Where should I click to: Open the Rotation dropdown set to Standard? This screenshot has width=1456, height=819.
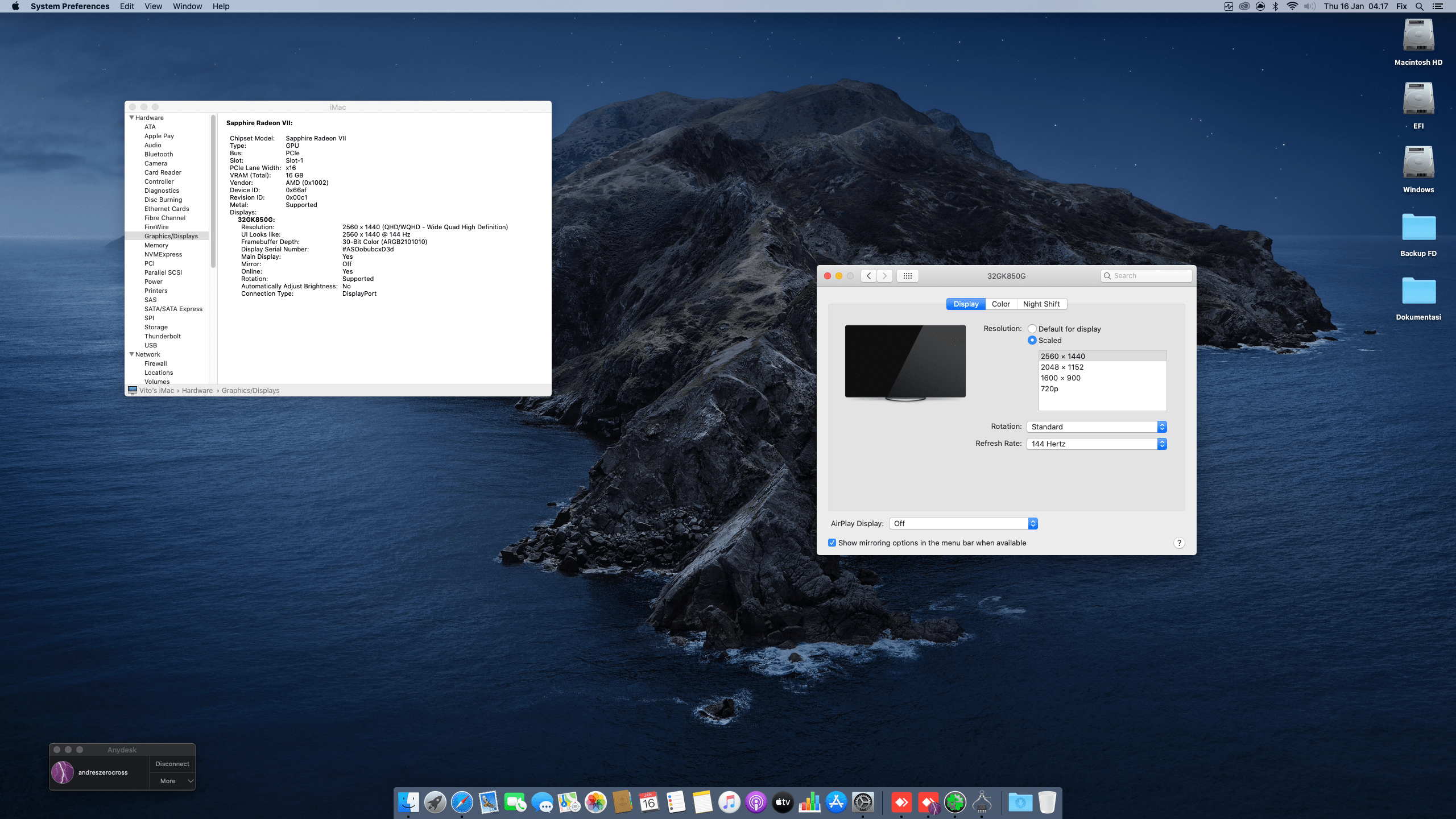1097,427
